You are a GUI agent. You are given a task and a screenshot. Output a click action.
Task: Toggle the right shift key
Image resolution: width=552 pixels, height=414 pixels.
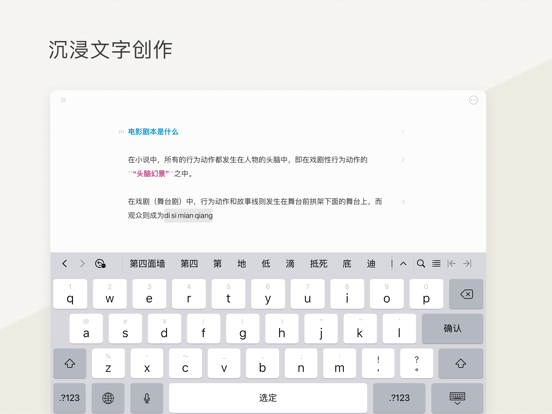click(461, 364)
